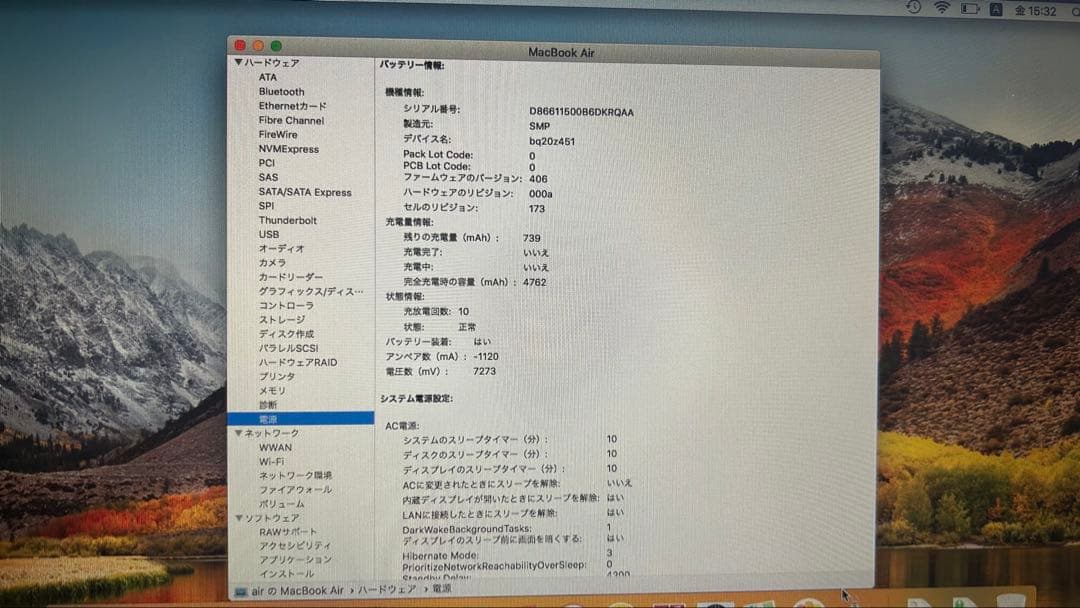Click the serial number D86611500B6DKRQAA

581,112
